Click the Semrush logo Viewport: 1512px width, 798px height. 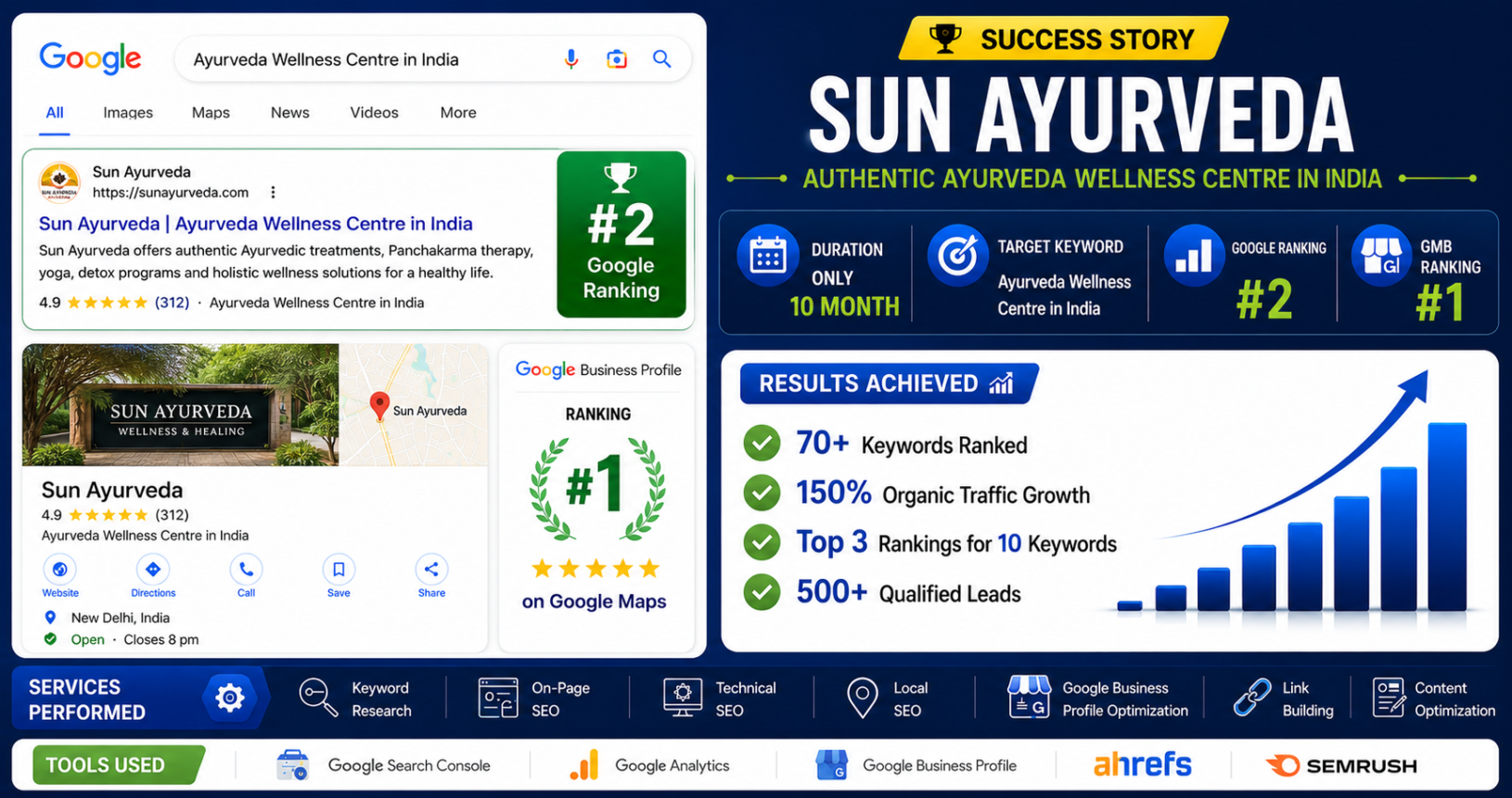tap(1341, 766)
